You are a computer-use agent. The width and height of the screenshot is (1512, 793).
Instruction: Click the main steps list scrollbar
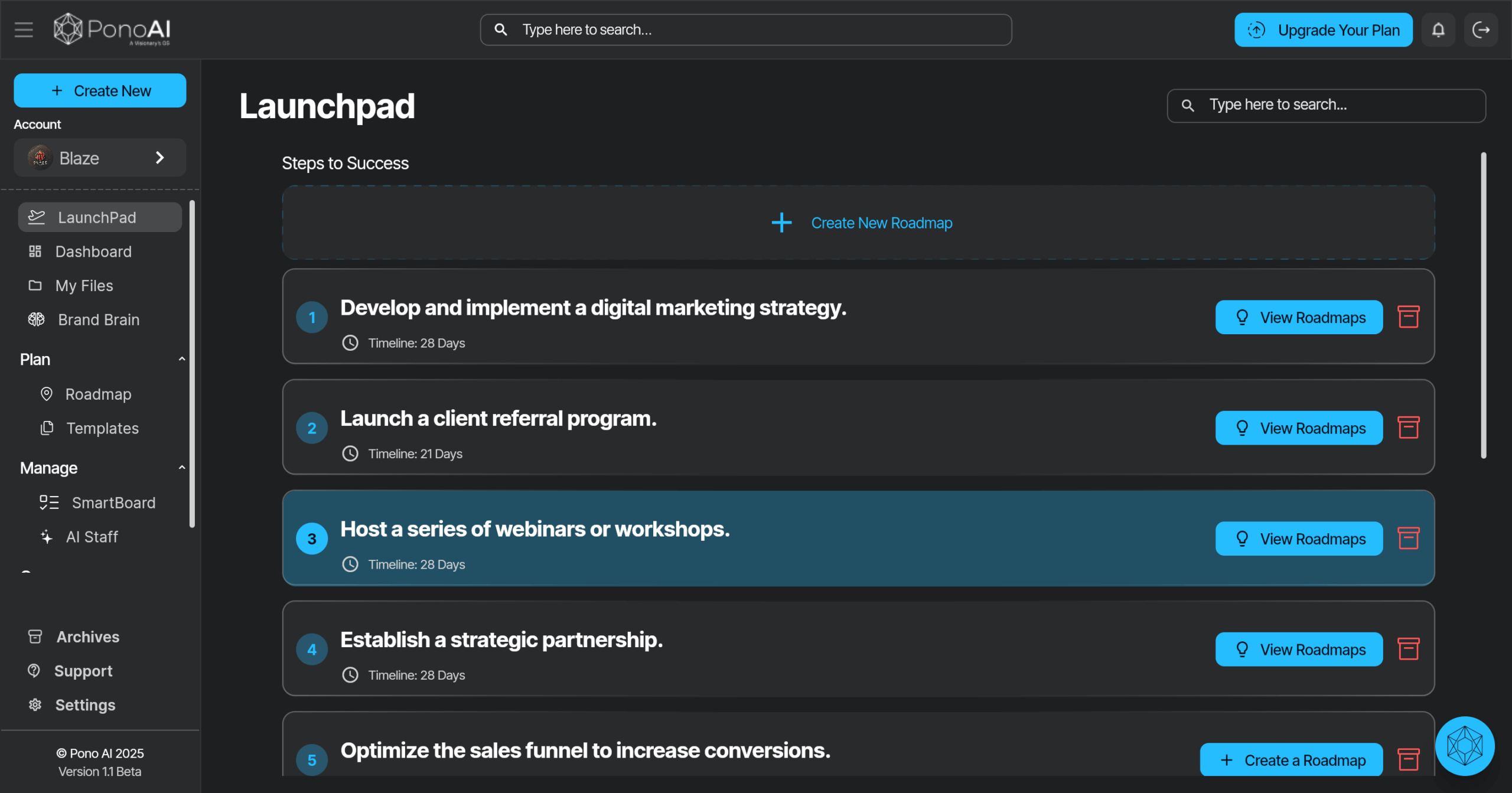pos(1483,305)
